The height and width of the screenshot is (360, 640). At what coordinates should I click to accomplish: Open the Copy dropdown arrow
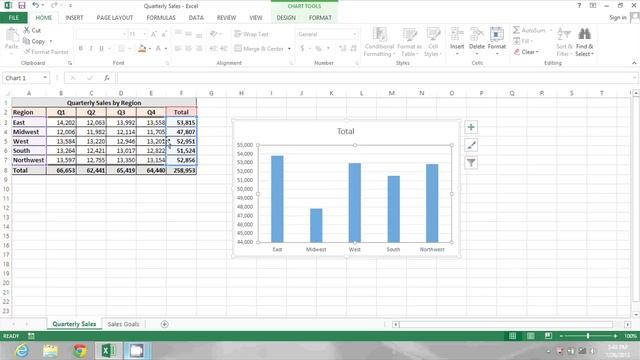(x=51, y=41)
